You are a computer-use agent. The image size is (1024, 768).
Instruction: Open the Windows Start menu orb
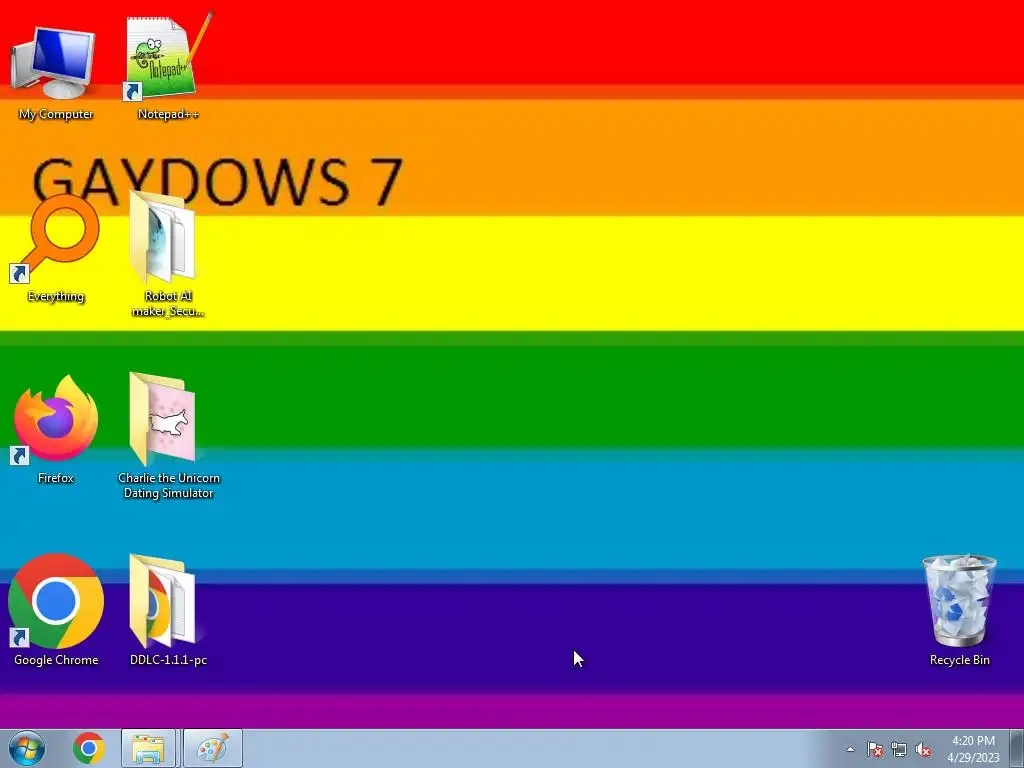pos(27,748)
